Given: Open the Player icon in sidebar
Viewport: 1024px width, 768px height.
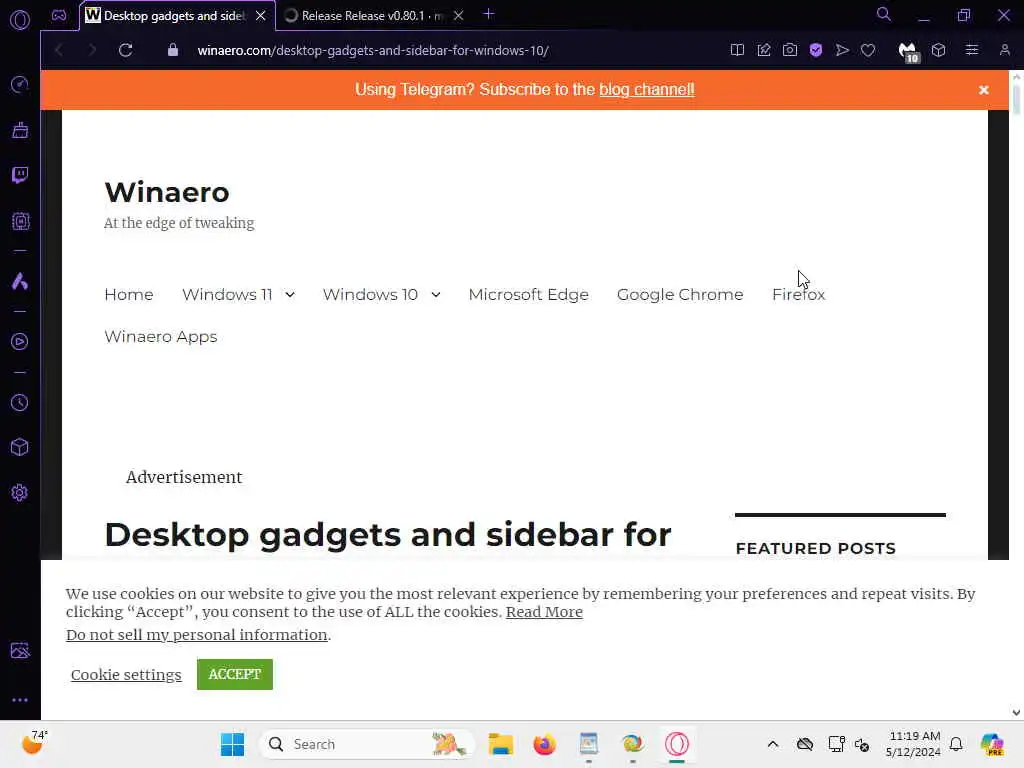Looking at the screenshot, I should (x=20, y=342).
